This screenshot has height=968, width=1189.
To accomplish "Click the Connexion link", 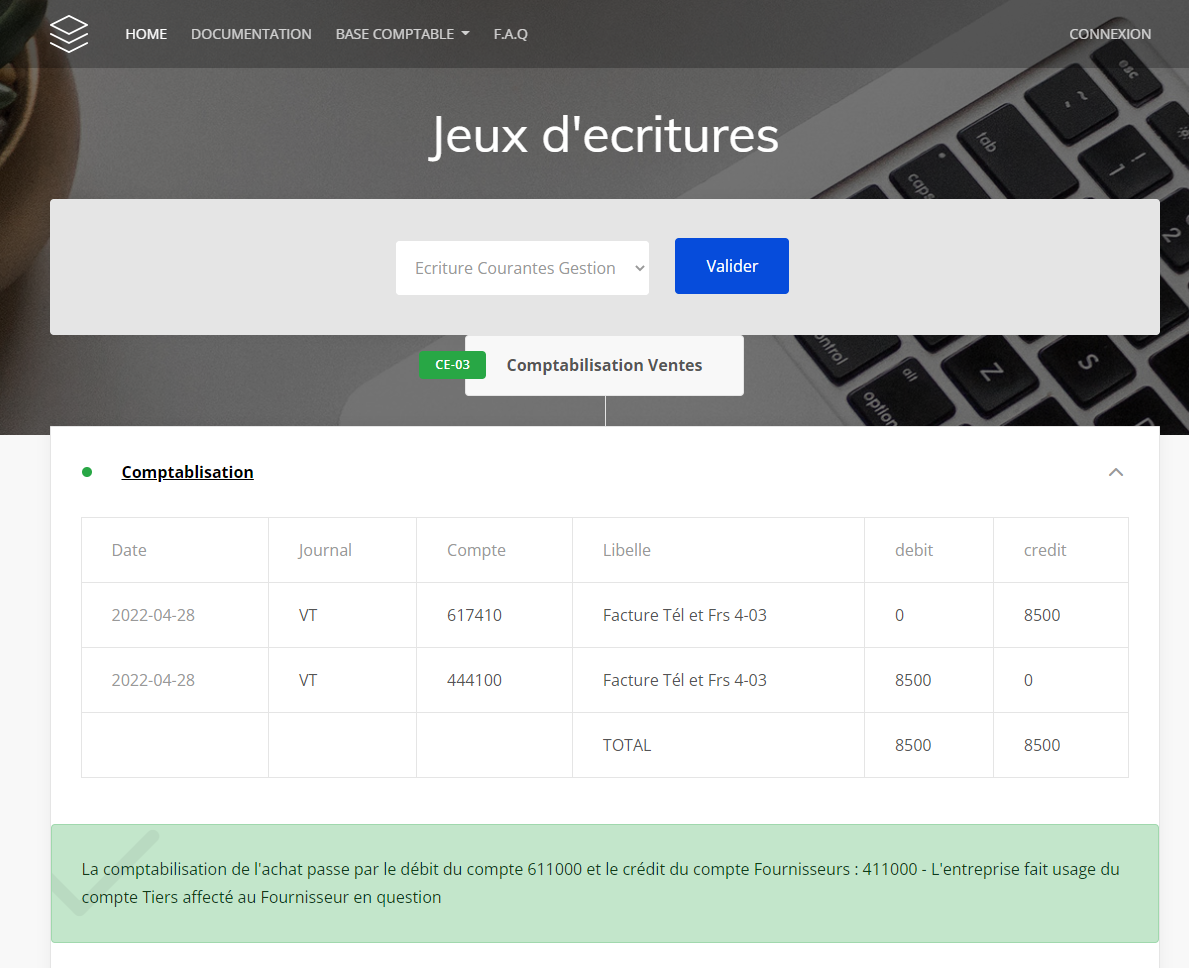I will (x=1110, y=34).
